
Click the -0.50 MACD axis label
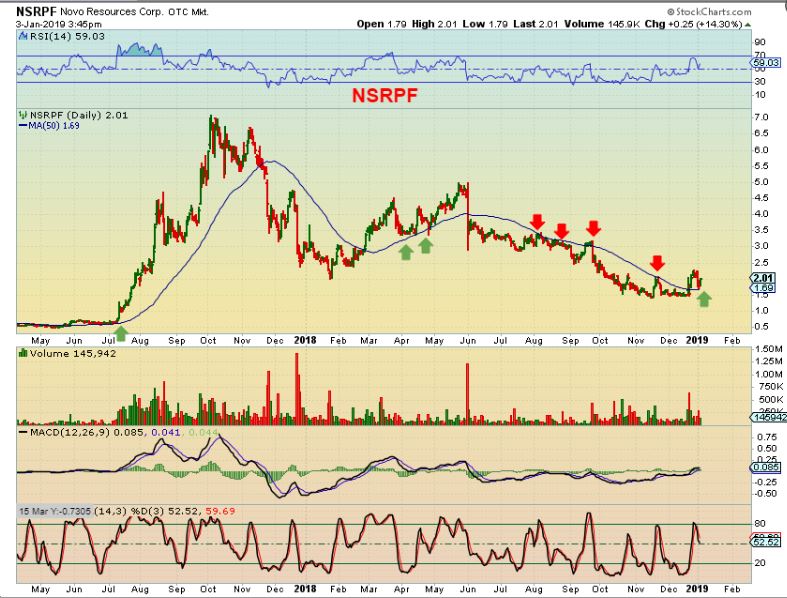[766, 494]
